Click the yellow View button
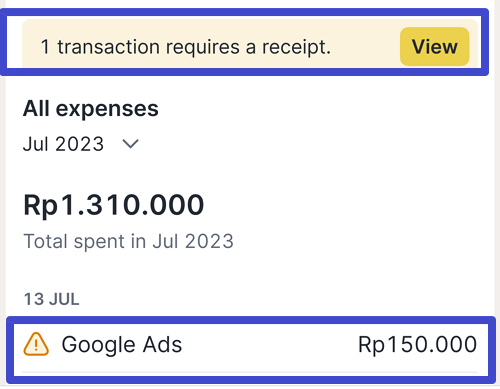 pos(434,46)
